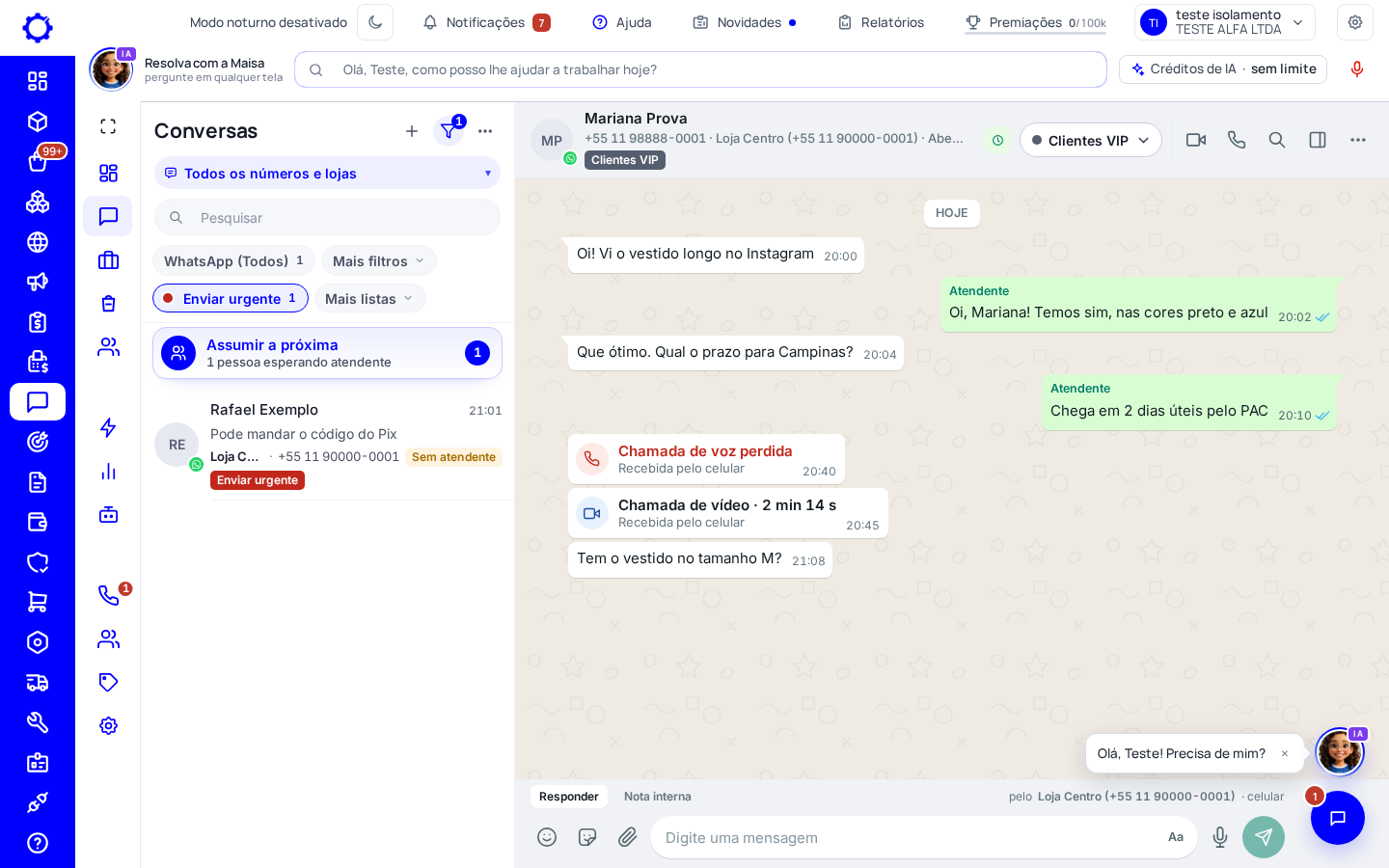Click the green send message button
This screenshot has height=868, width=1389.
pos(1264,837)
